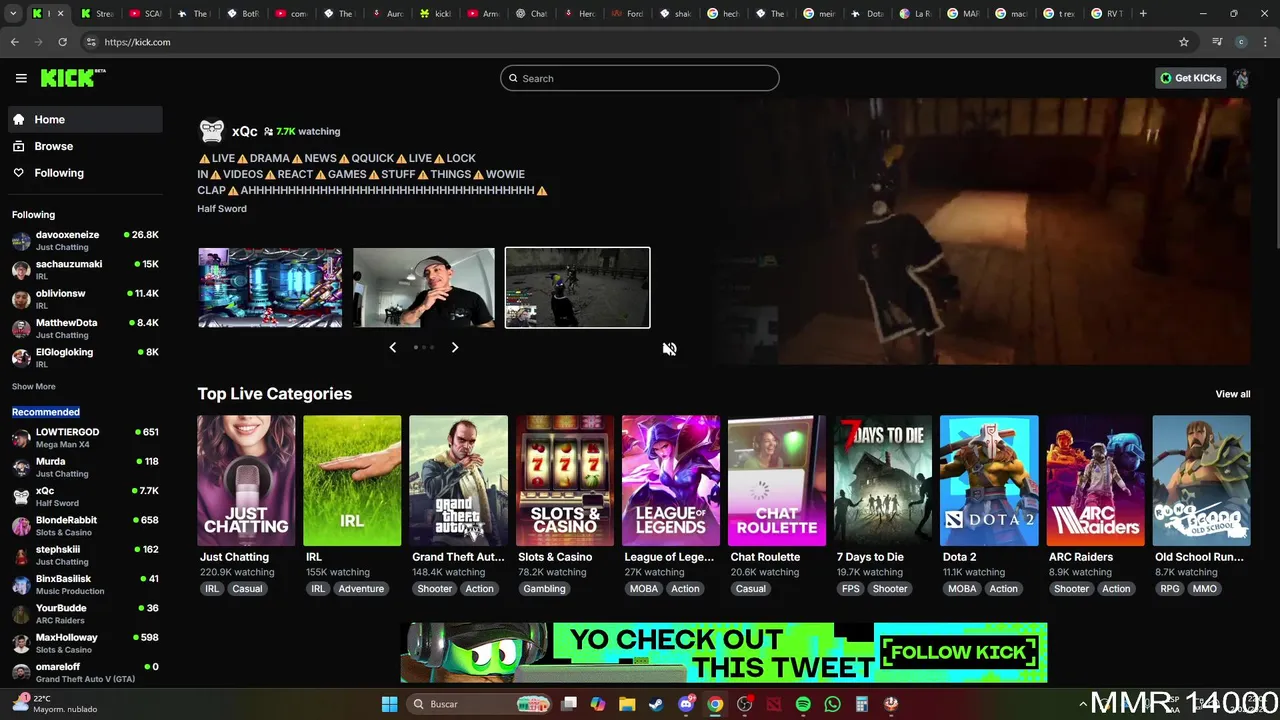
Task: Open LOWTIERGOD in Recommended list
Action: click(85, 438)
